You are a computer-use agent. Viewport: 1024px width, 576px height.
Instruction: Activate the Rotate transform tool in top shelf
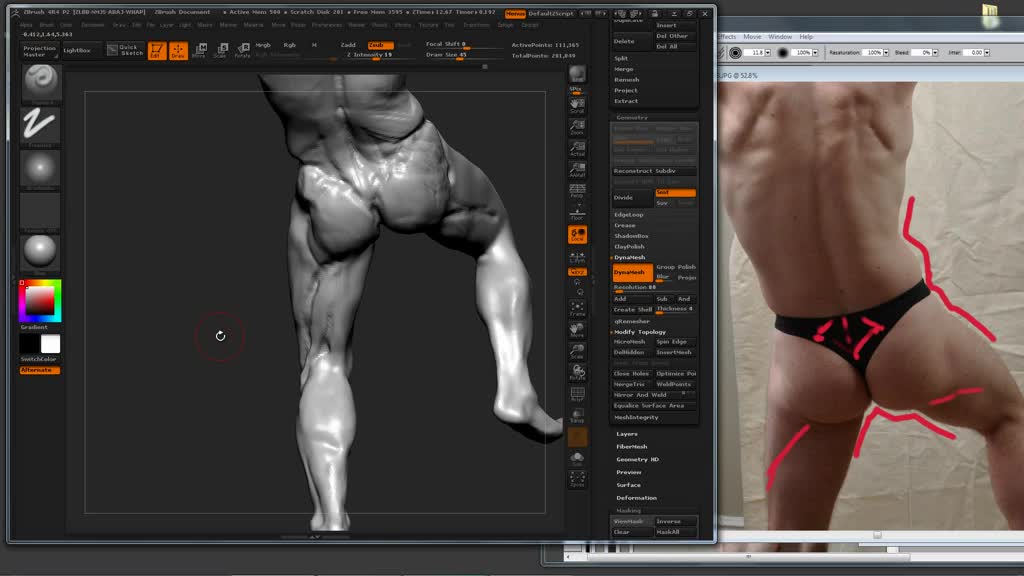(x=242, y=50)
